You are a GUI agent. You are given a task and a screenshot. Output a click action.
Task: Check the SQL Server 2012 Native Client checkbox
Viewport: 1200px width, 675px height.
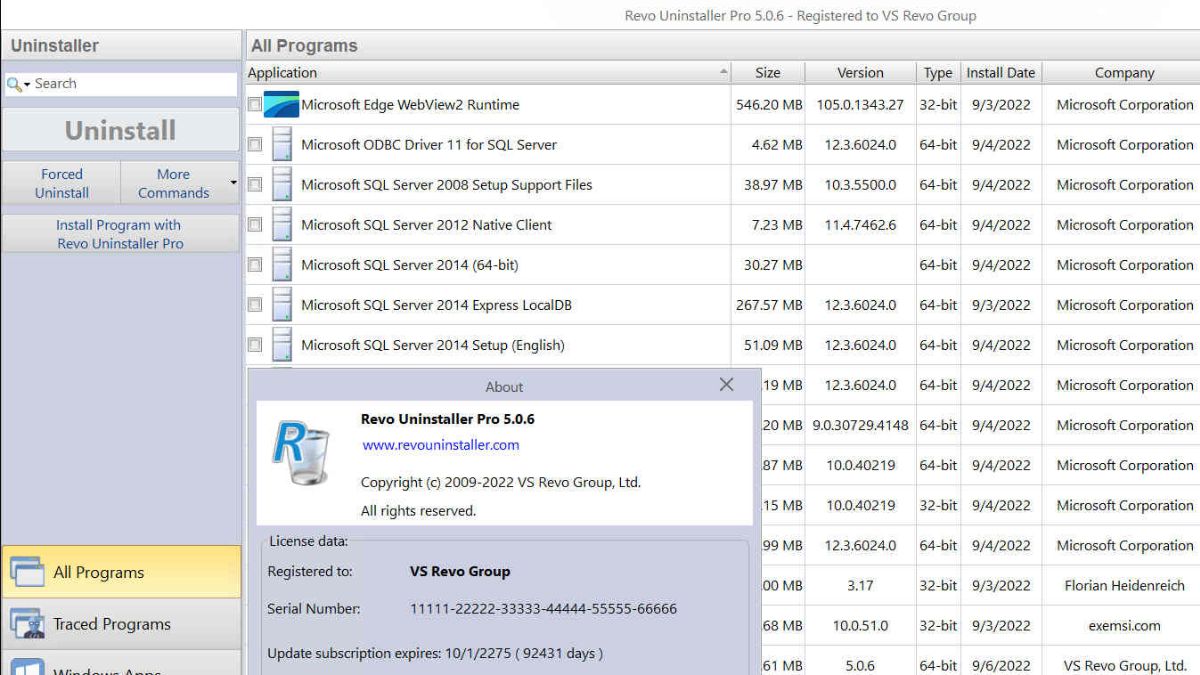point(255,224)
